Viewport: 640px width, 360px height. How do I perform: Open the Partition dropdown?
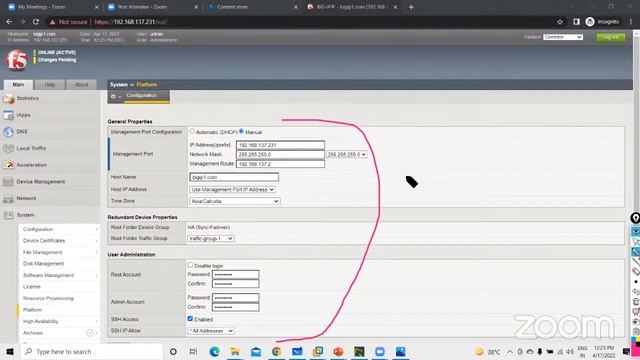point(563,37)
